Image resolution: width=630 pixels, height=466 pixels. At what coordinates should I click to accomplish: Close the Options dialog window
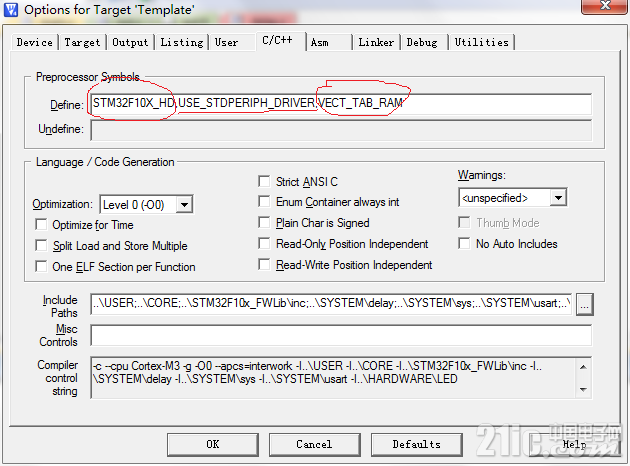604,6
